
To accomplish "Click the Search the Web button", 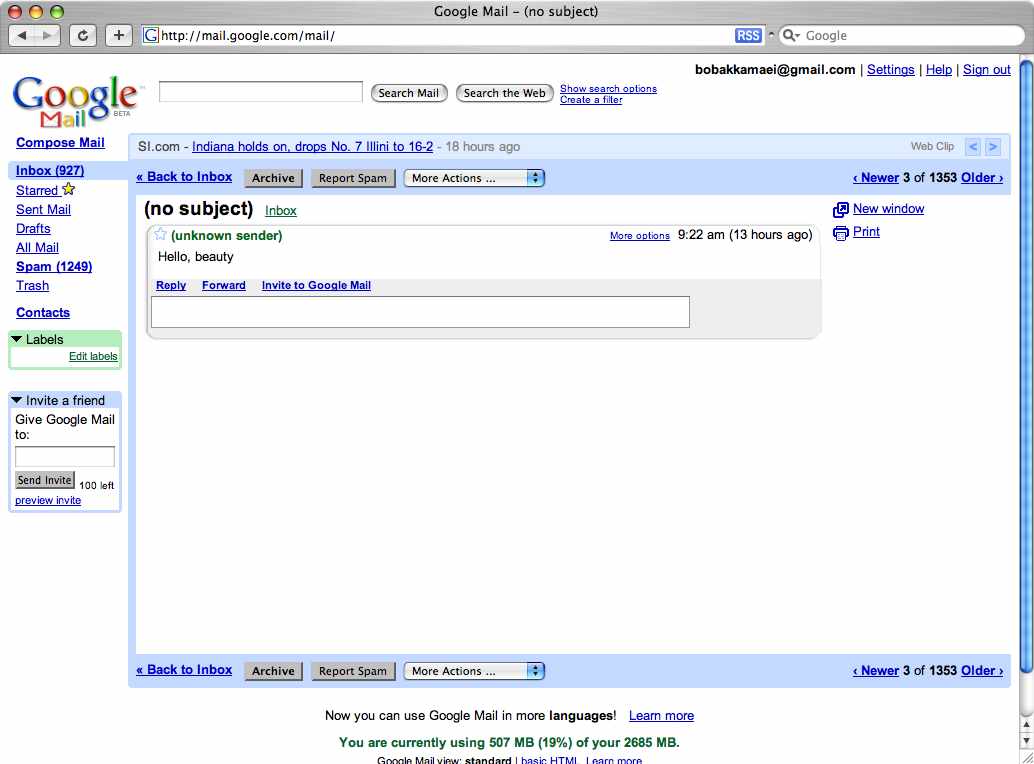I will click(x=504, y=93).
